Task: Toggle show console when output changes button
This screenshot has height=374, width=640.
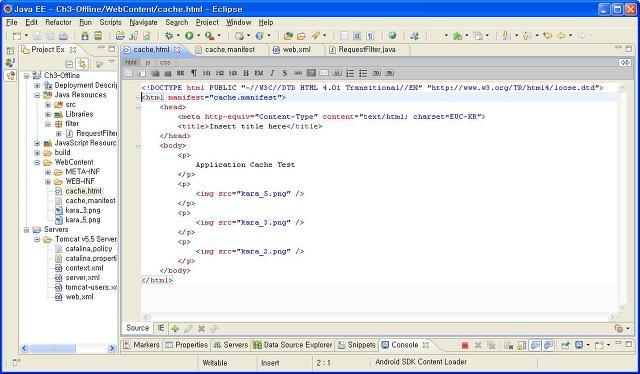Action: (x=535, y=345)
